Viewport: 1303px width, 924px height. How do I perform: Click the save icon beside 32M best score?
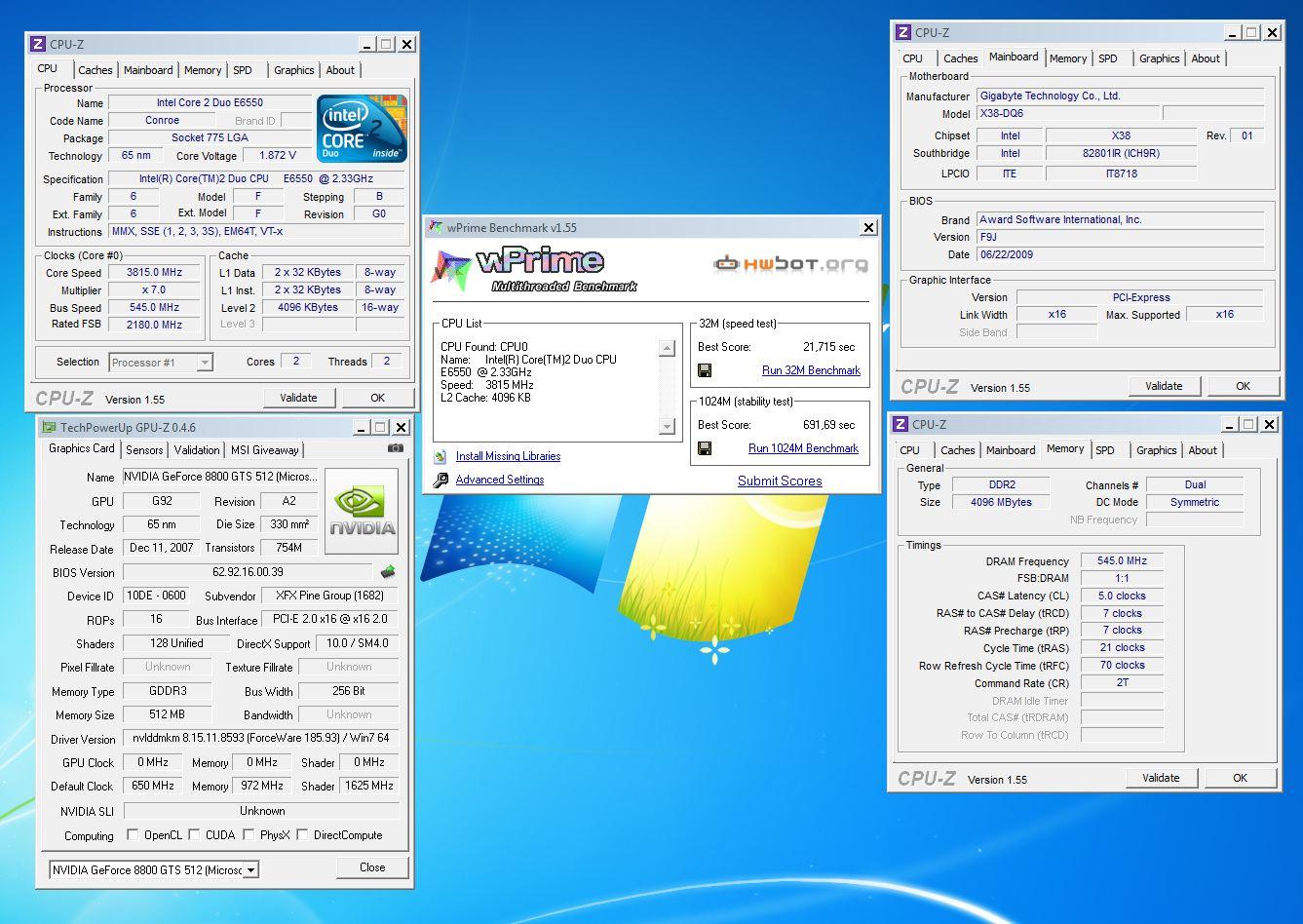tap(705, 370)
